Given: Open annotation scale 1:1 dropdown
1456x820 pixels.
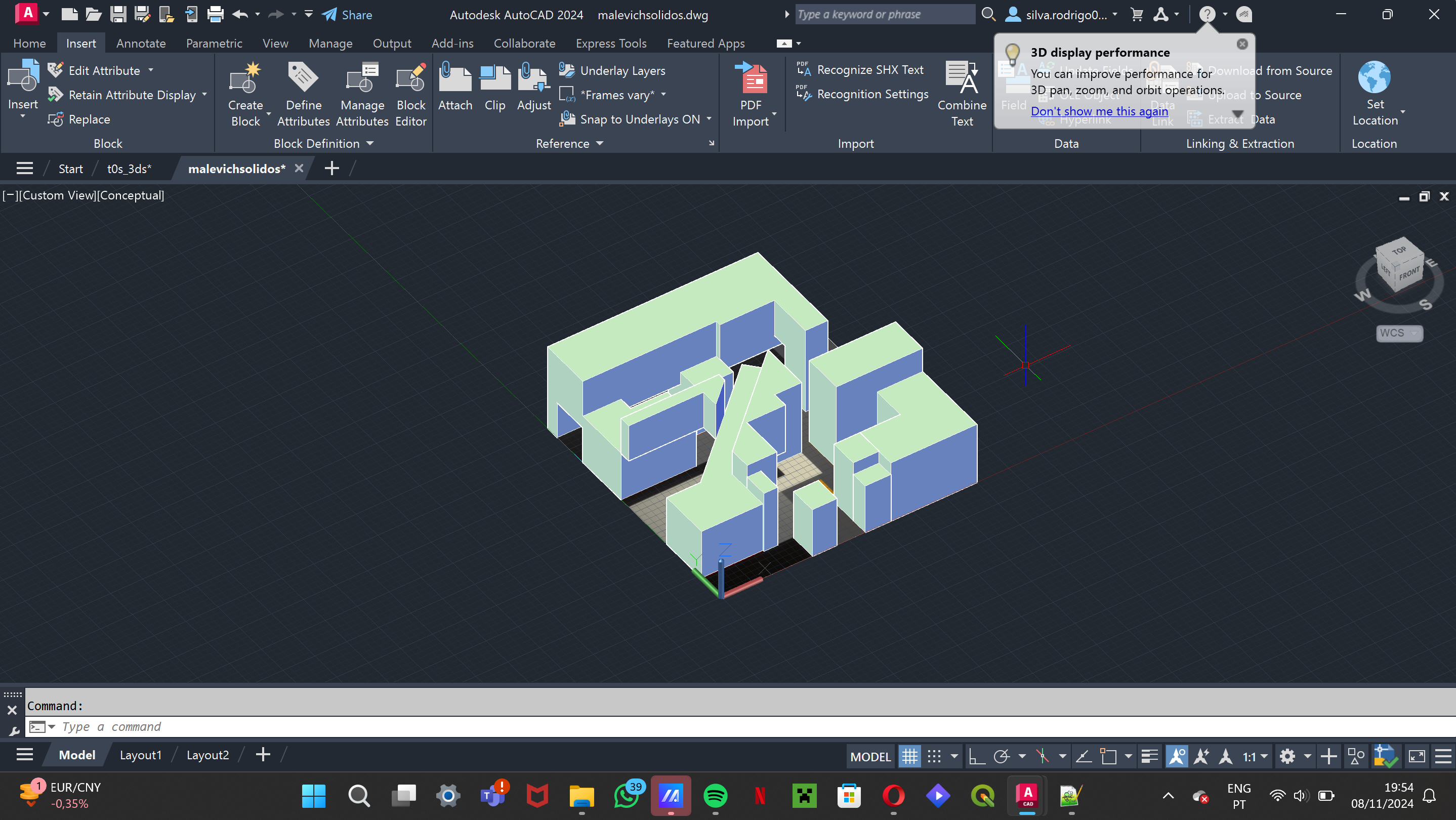Looking at the screenshot, I should [1255, 756].
